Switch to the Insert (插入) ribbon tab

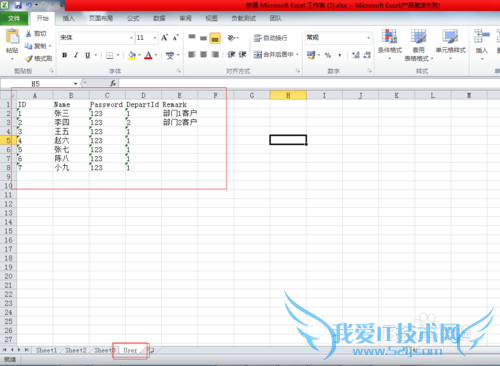tap(69, 18)
